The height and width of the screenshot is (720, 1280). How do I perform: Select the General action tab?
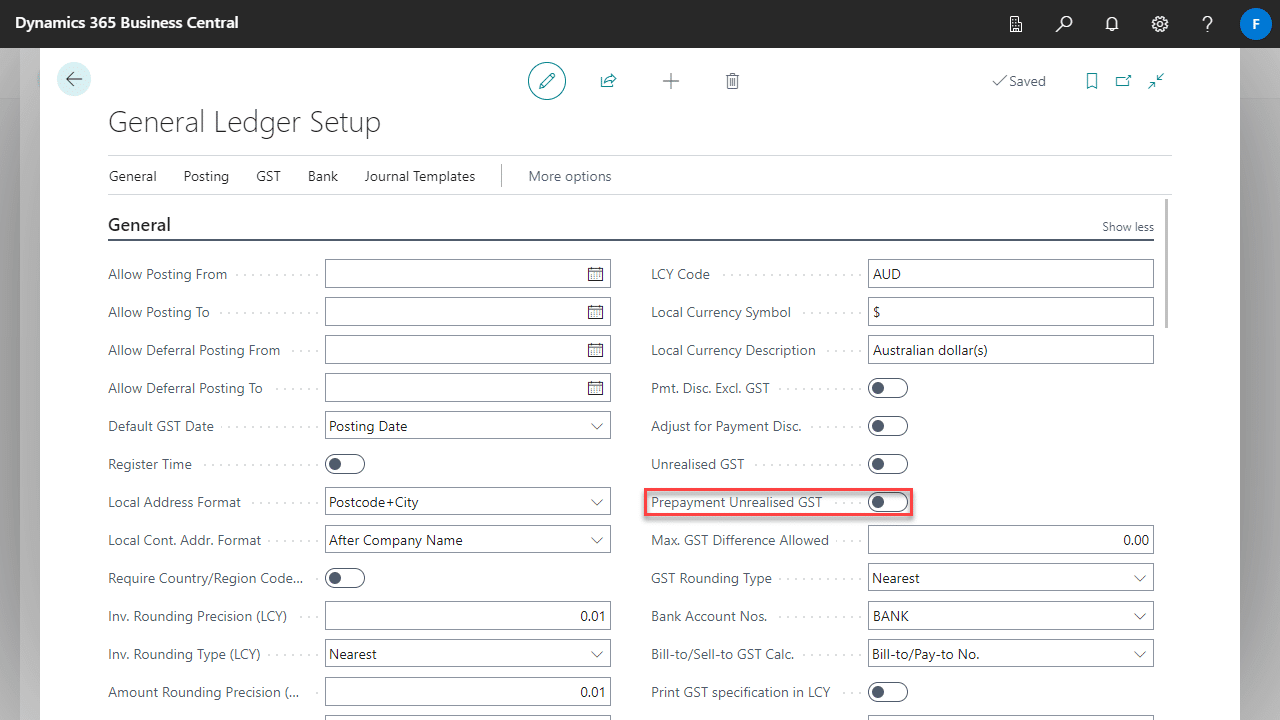click(x=132, y=176)
